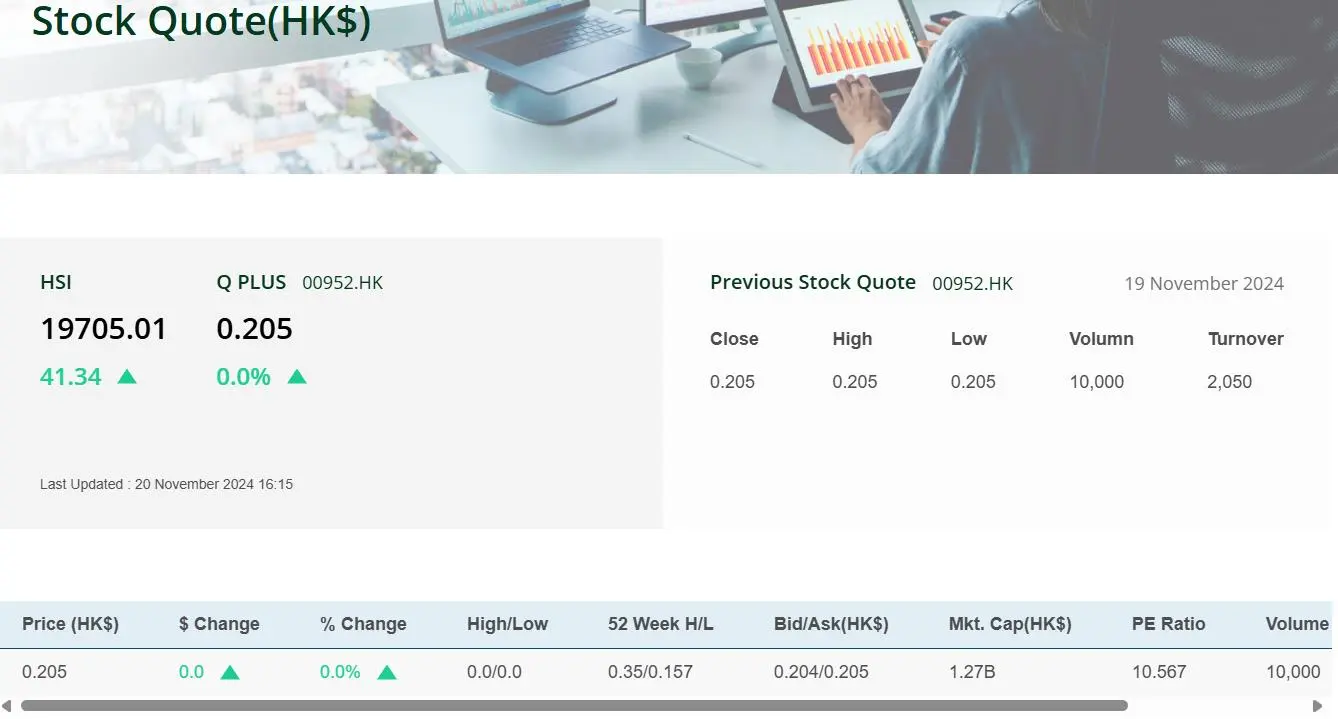Viewport: 1338px width, 719px height.
Task: Click the HSI label
Action: pyautogui.click(x=56, y=283)
